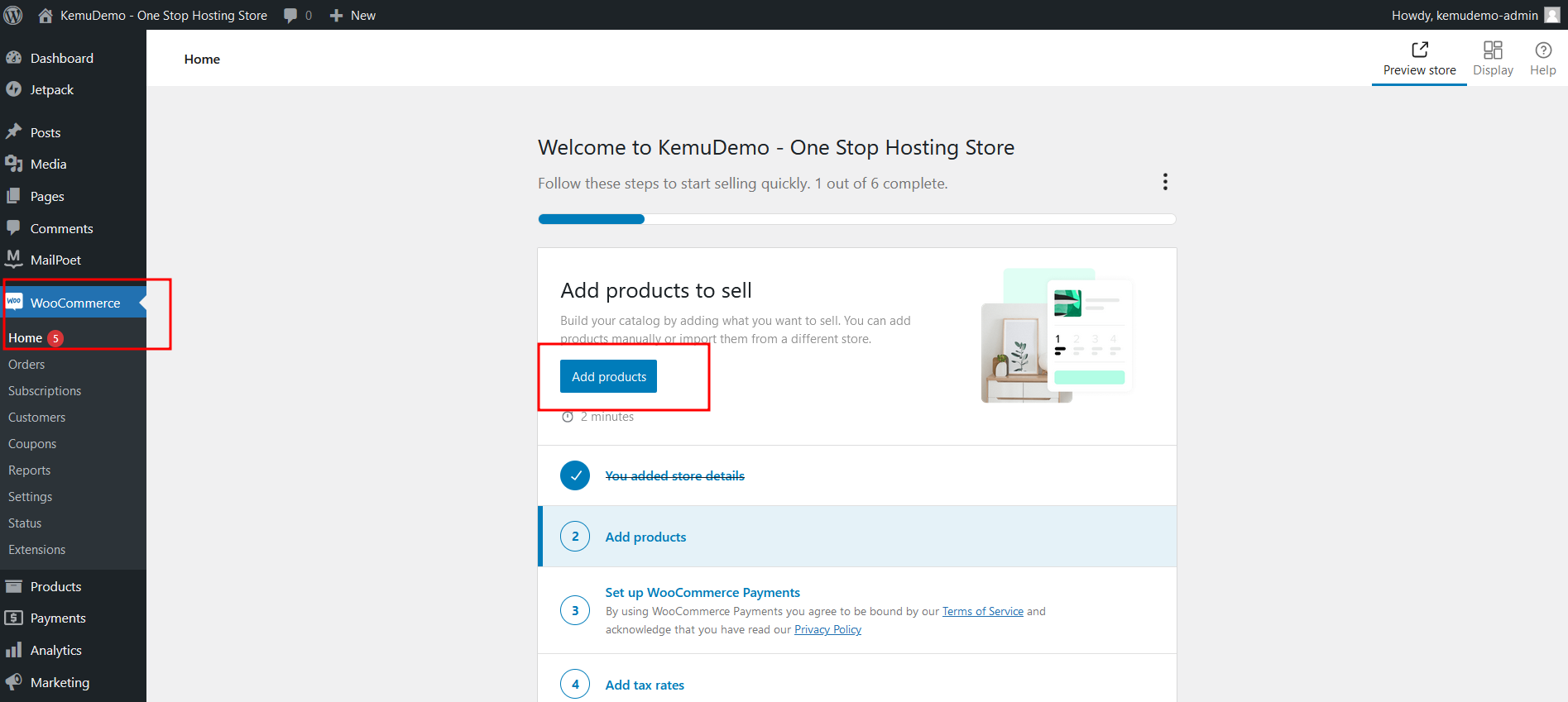Click the Add products step 2 label
Image resolution: width=1568 pixels, height=702 pixels.
(x=645, y=537)
